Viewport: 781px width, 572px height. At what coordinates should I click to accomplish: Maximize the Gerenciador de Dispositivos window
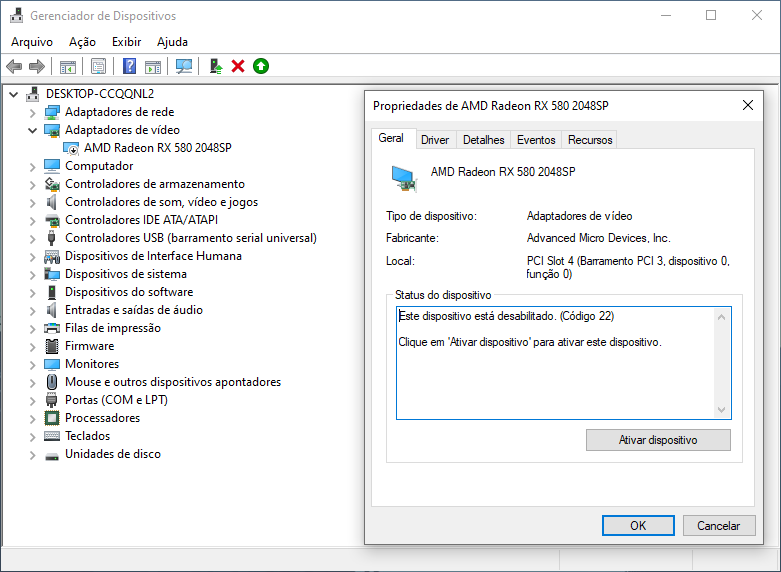tap(711, 15)
